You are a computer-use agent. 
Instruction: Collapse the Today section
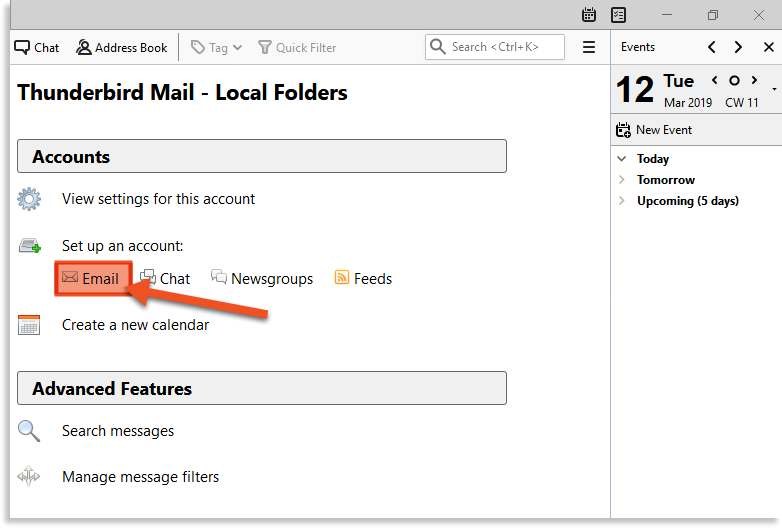coord(622,159)
